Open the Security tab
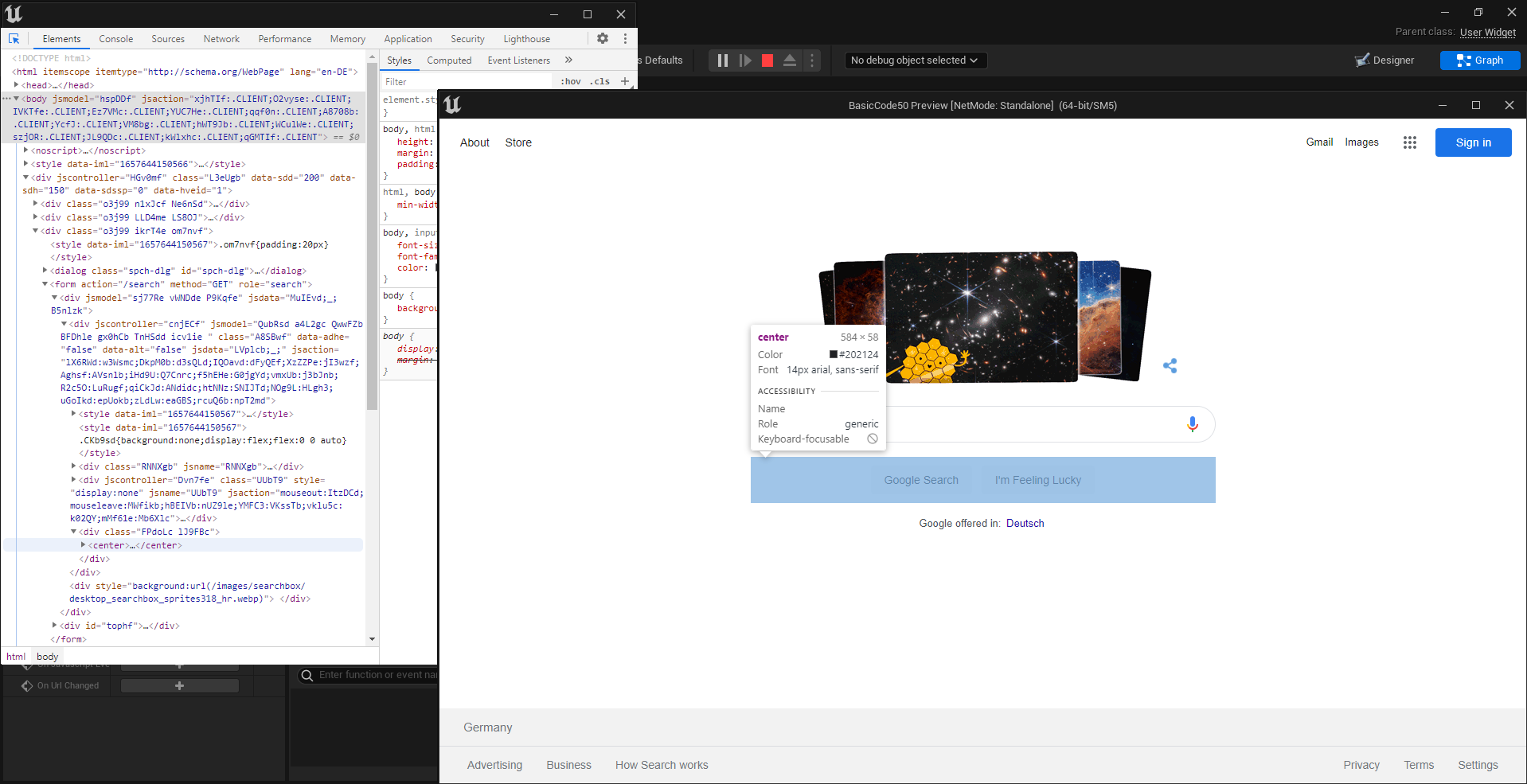This screenshot has width=1527, height=784. 467,38
